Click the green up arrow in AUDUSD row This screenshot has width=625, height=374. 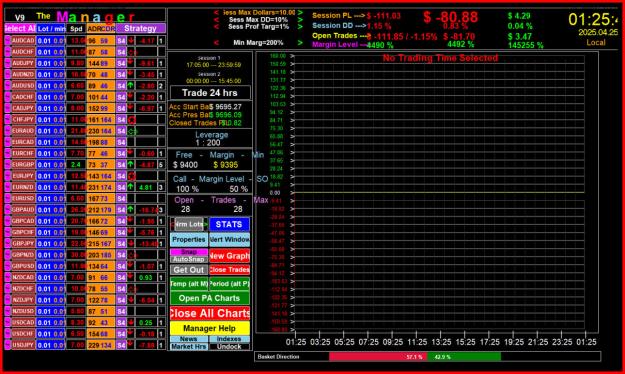pyautogui.click(x=131, y=85)
